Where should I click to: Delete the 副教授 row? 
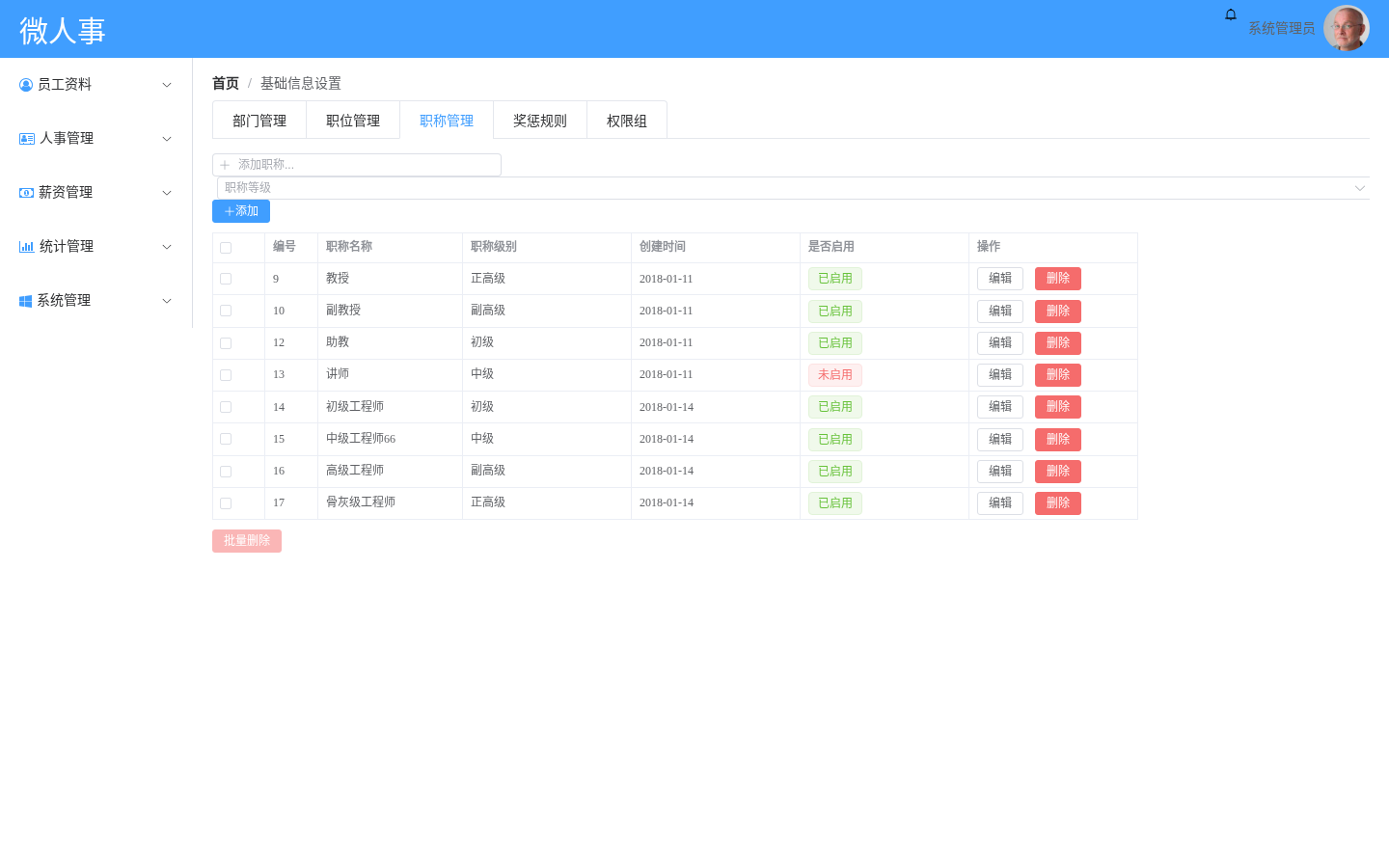1058,312
